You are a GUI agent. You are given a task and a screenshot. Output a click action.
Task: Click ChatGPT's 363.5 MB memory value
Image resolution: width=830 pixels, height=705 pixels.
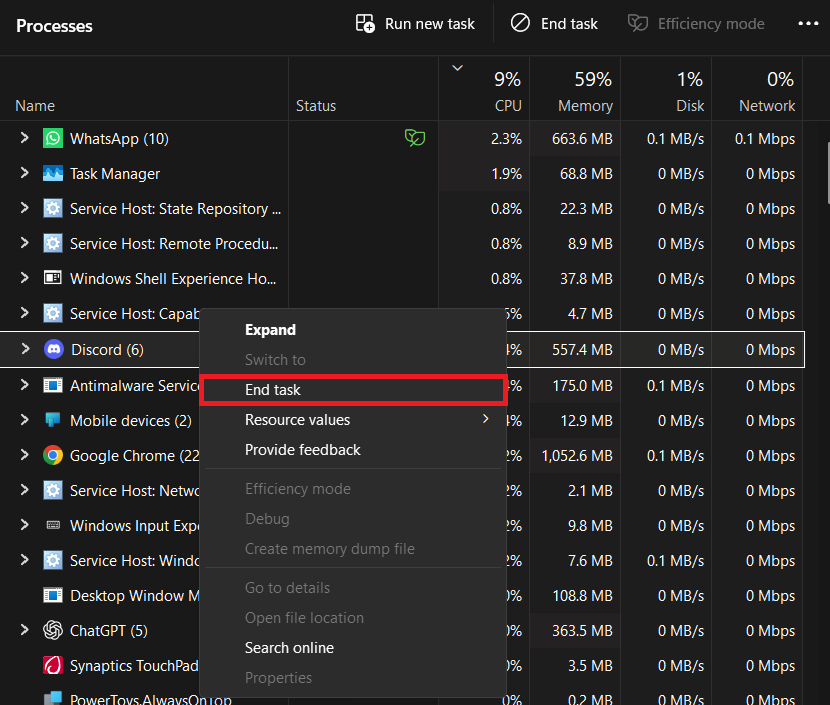(x=582, y=631)
